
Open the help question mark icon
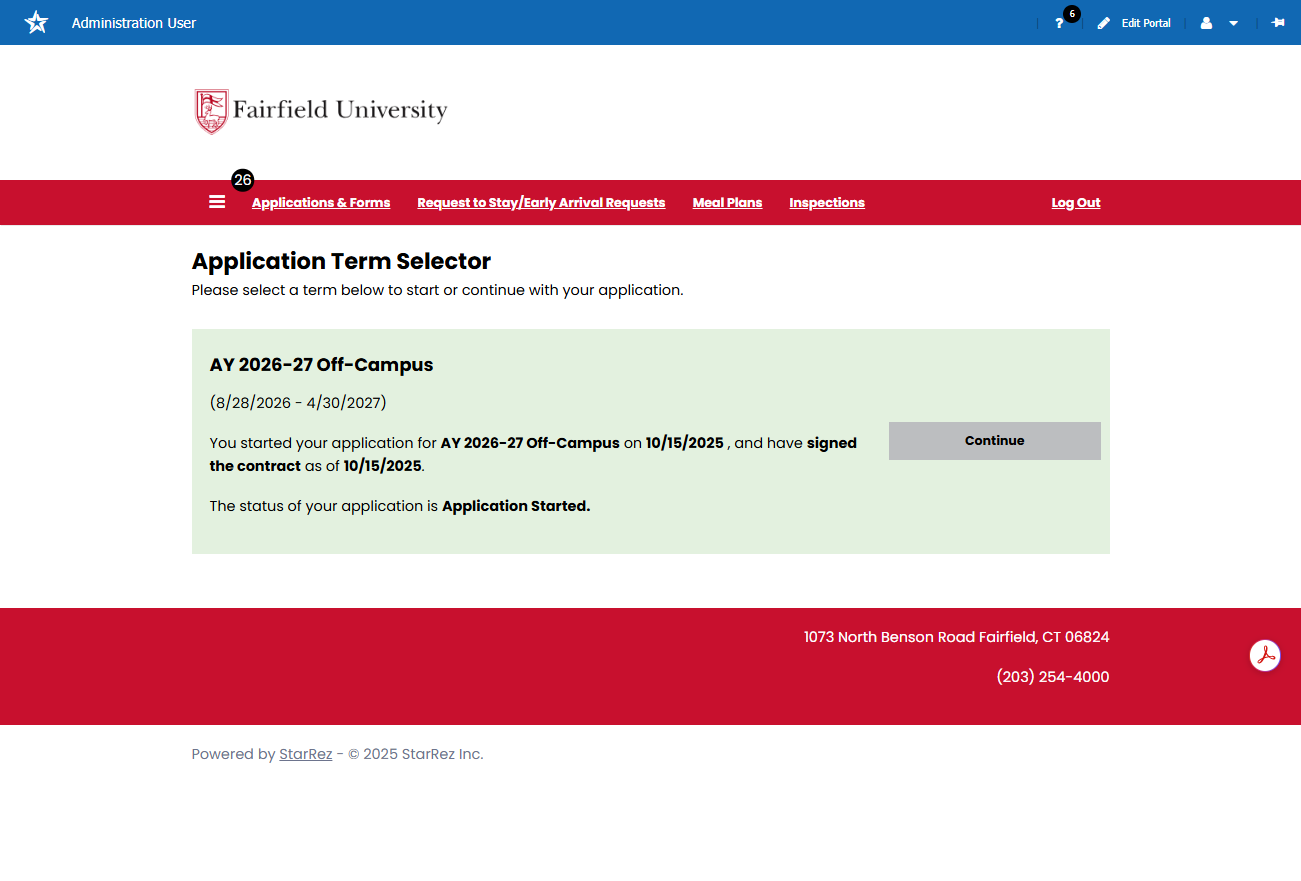pyautogui.click(x=1059, y=23)
